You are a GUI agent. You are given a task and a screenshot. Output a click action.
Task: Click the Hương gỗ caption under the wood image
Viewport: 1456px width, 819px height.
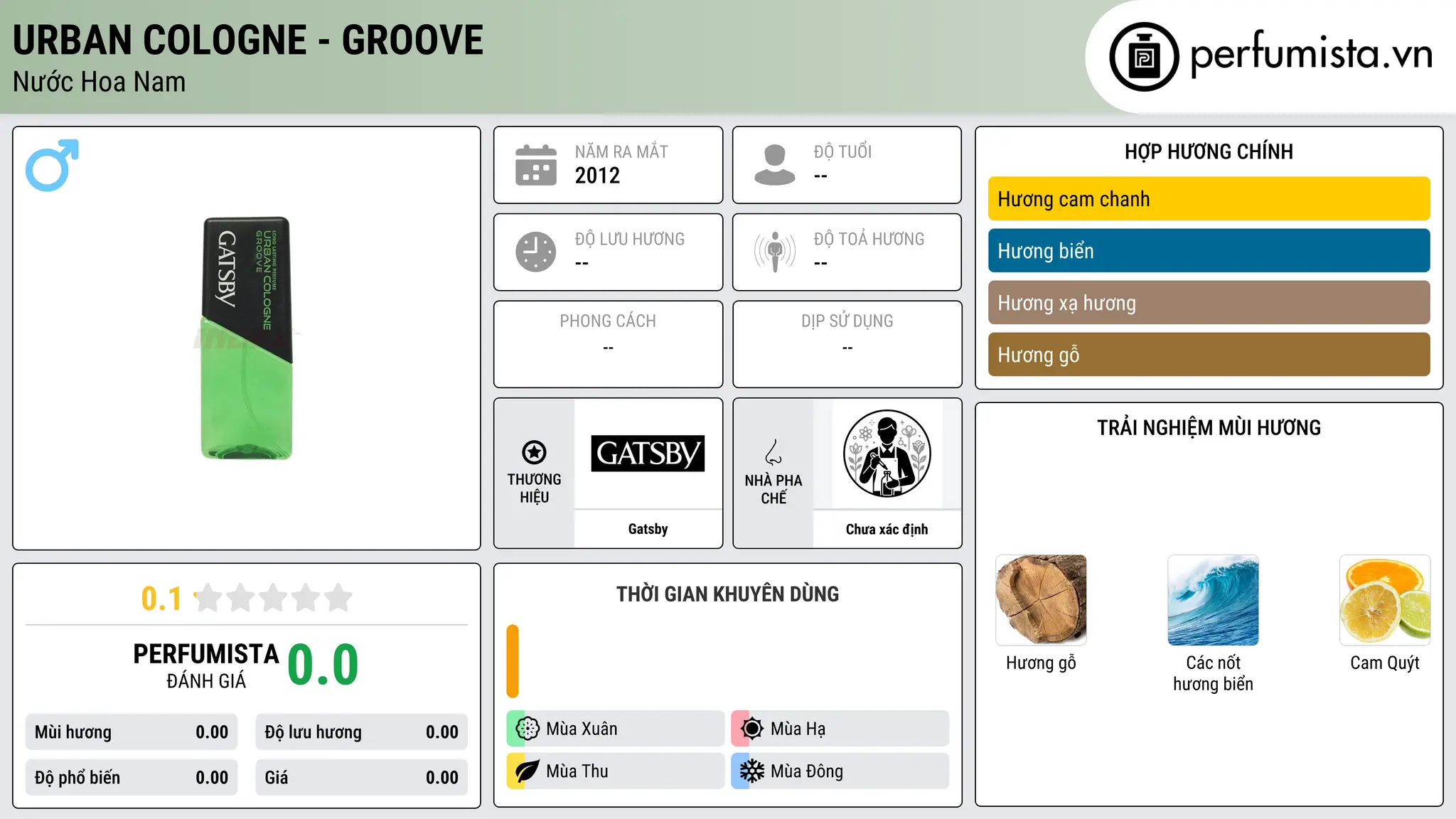1041,663
